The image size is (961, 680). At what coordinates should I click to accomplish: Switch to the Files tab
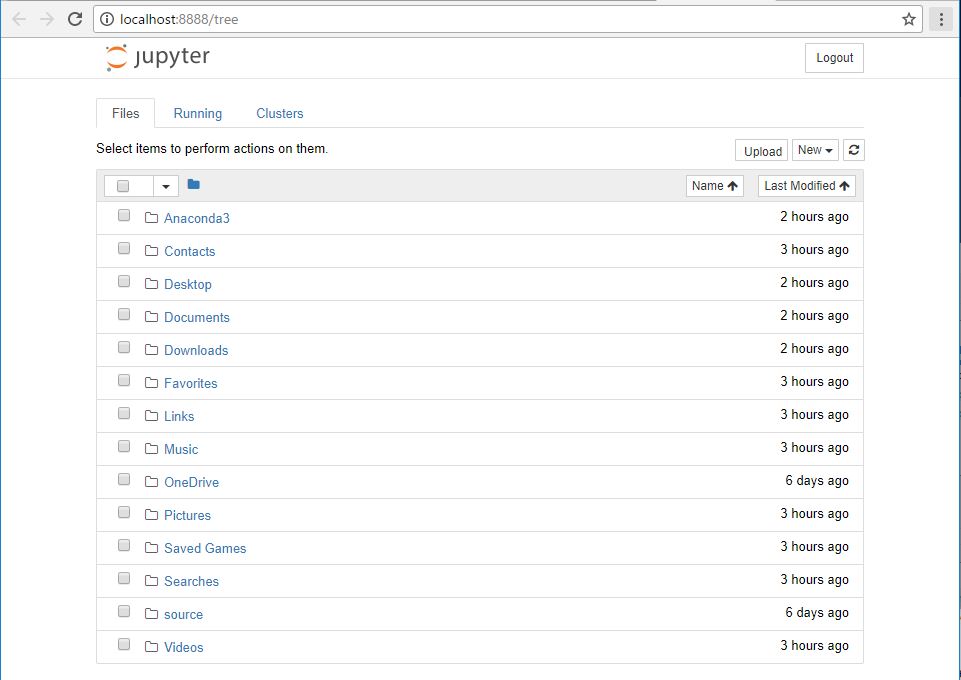pyautogui.click(x=126, y=113)
